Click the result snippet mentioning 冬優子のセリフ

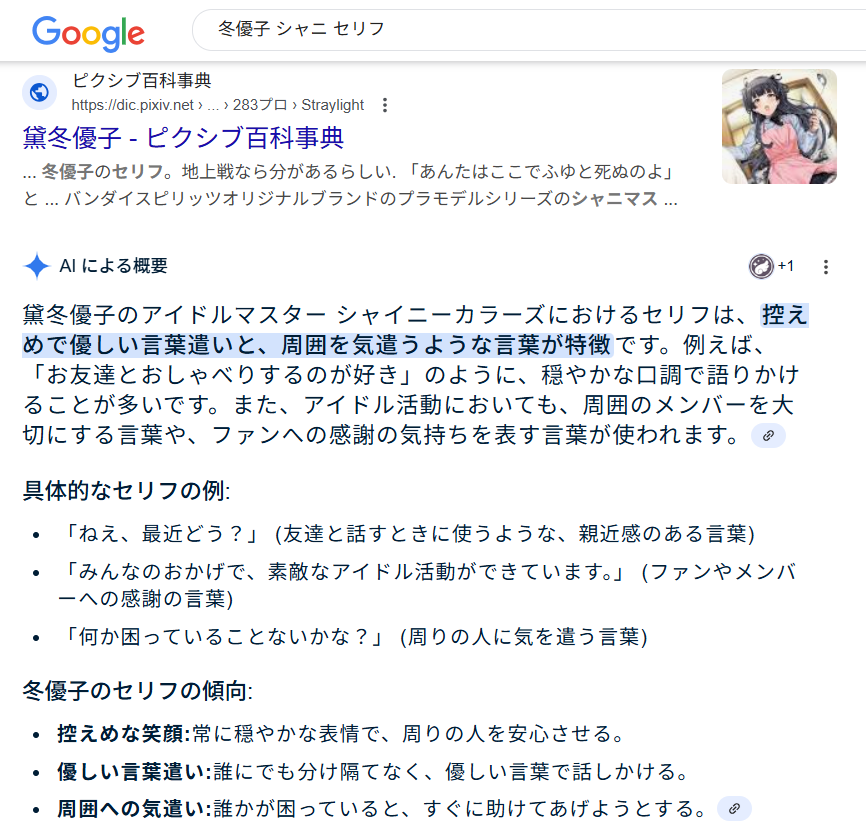point(350,185)
